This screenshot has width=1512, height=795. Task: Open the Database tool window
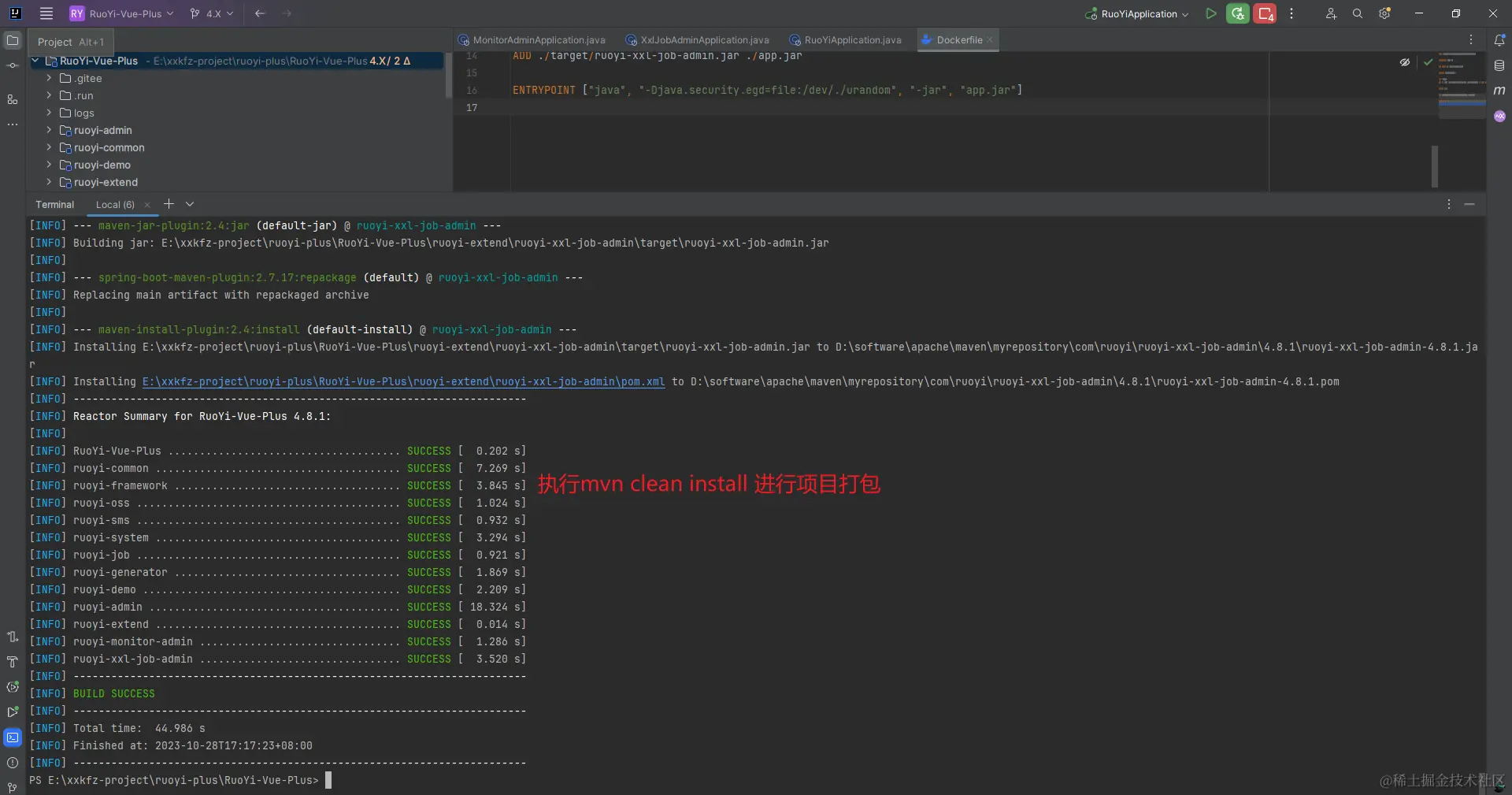(1499, 65)
